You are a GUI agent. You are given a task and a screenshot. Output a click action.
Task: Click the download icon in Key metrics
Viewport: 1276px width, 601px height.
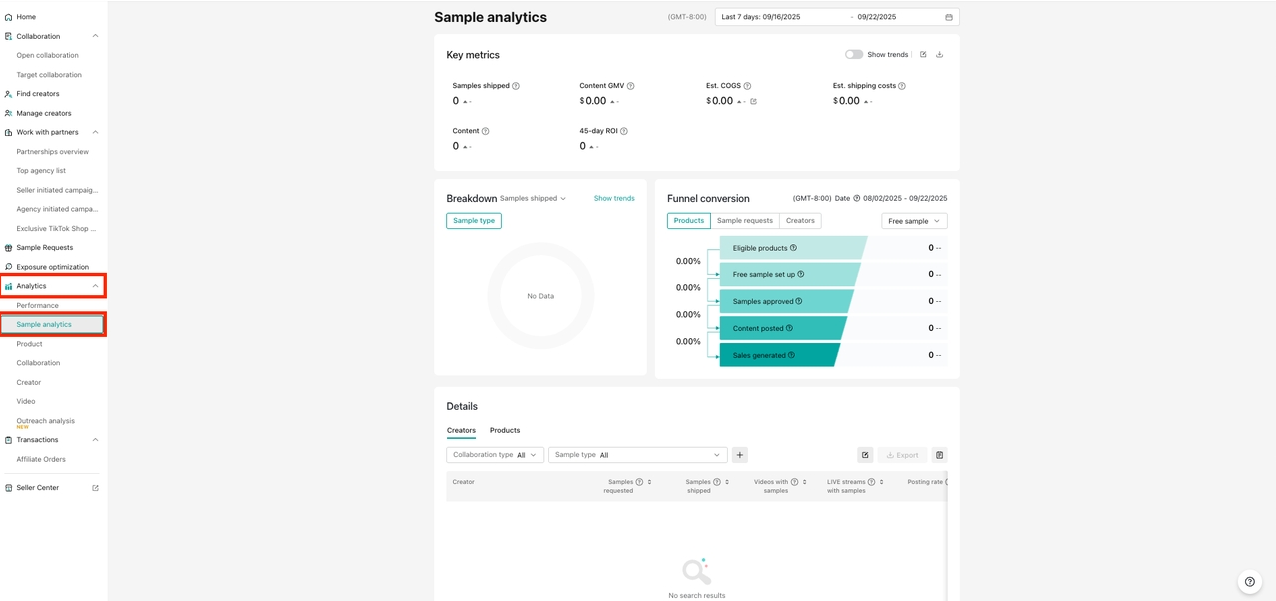click(939, 55)
